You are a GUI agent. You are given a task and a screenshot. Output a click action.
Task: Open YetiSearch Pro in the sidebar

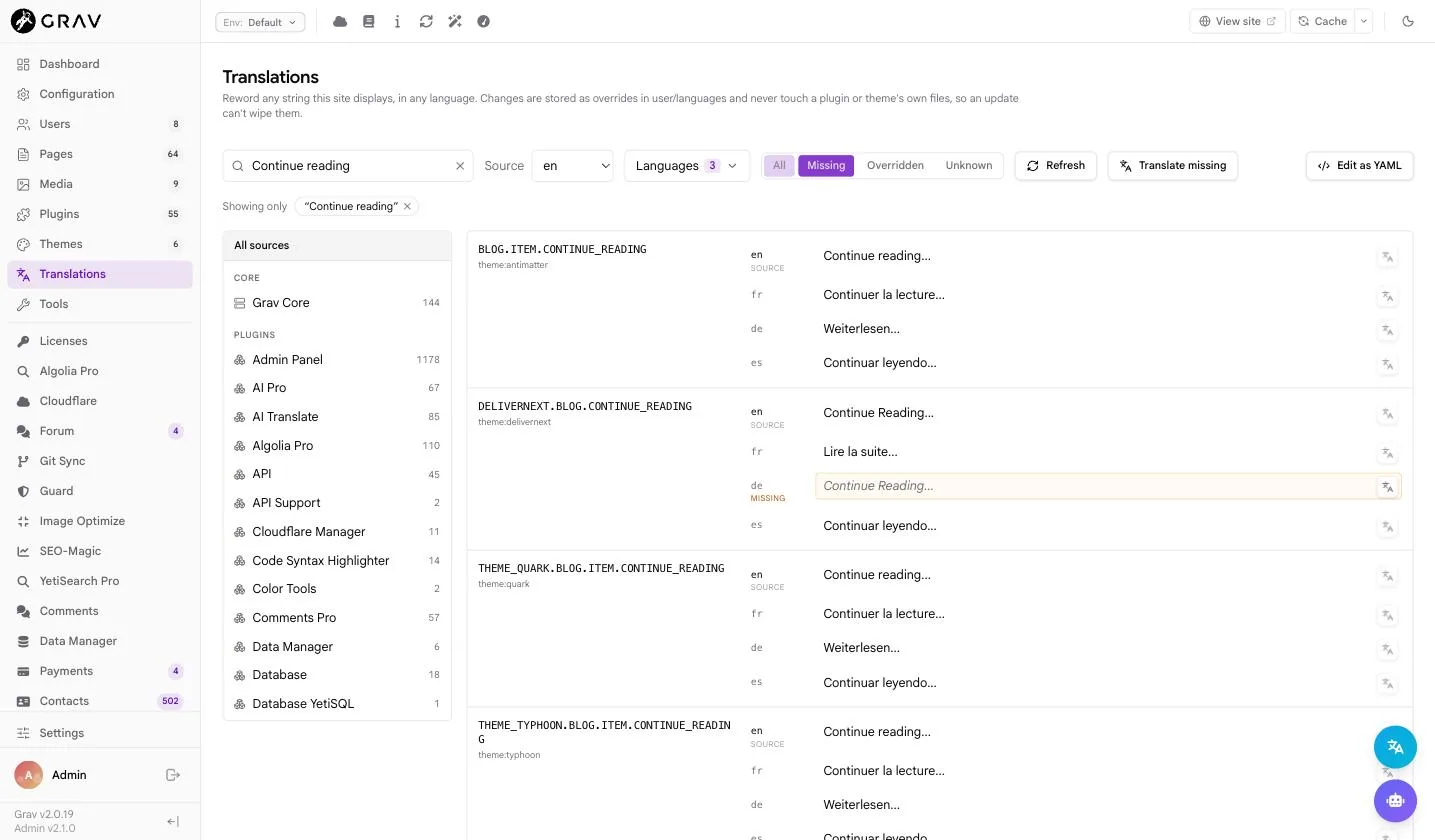[x=100, y=581]
